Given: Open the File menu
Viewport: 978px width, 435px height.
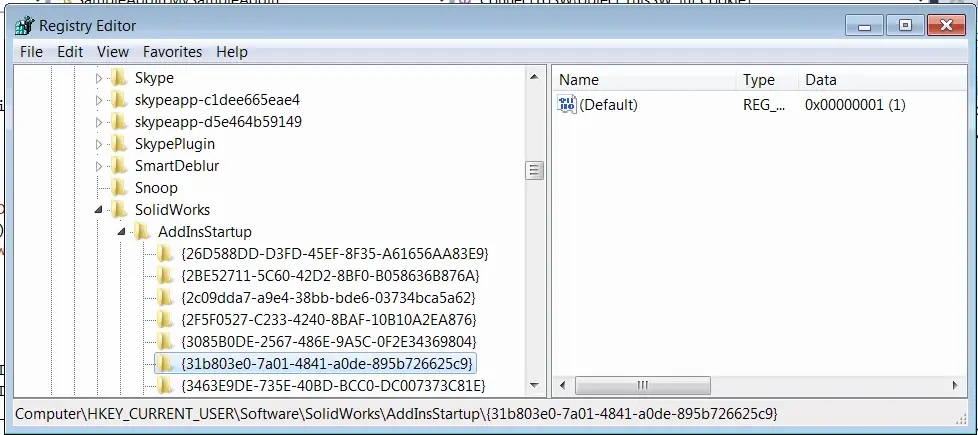Looking at the screenshot, I should point(31,52).
